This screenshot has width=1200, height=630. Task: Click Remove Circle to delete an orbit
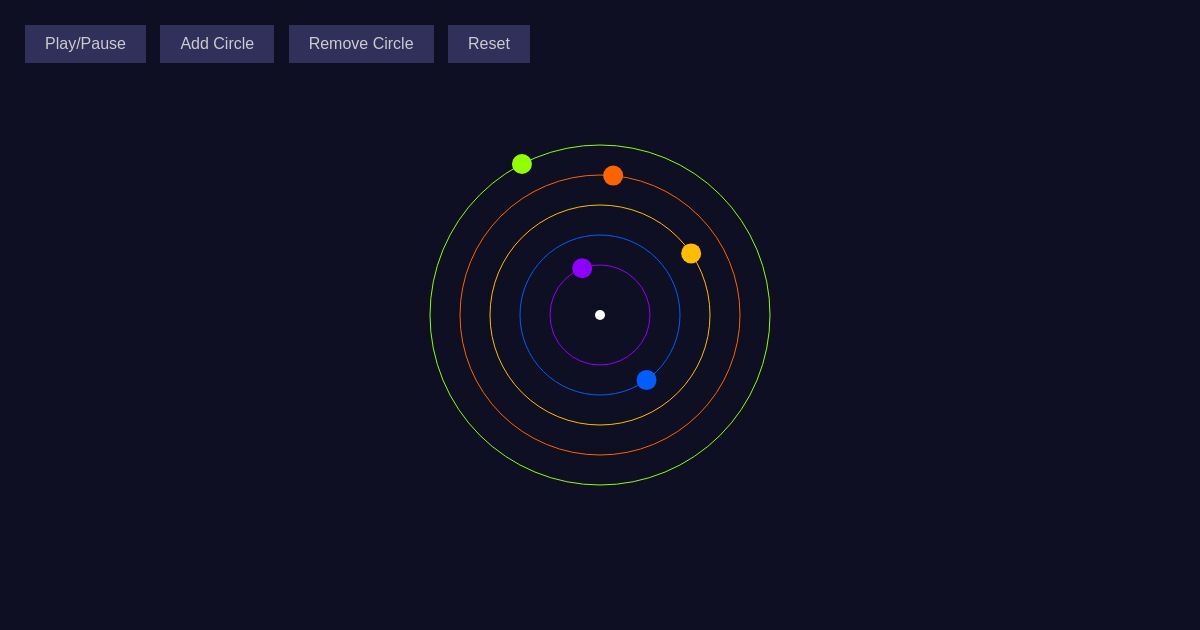(x=361, y=43)
